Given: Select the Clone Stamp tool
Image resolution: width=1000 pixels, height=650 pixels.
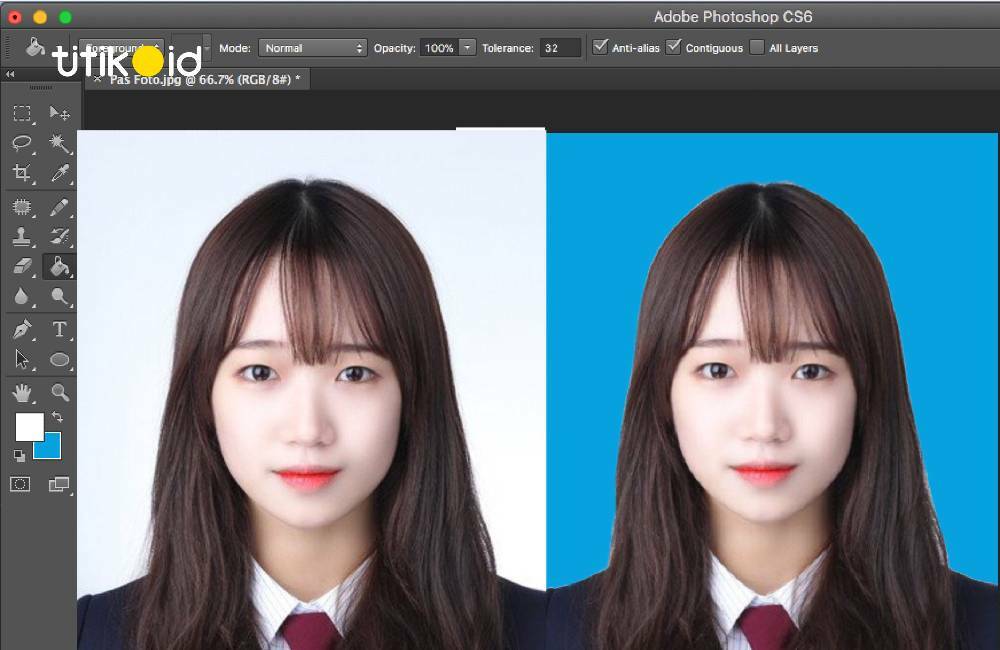Looking at the screenshot, I should tap(22, 237).
